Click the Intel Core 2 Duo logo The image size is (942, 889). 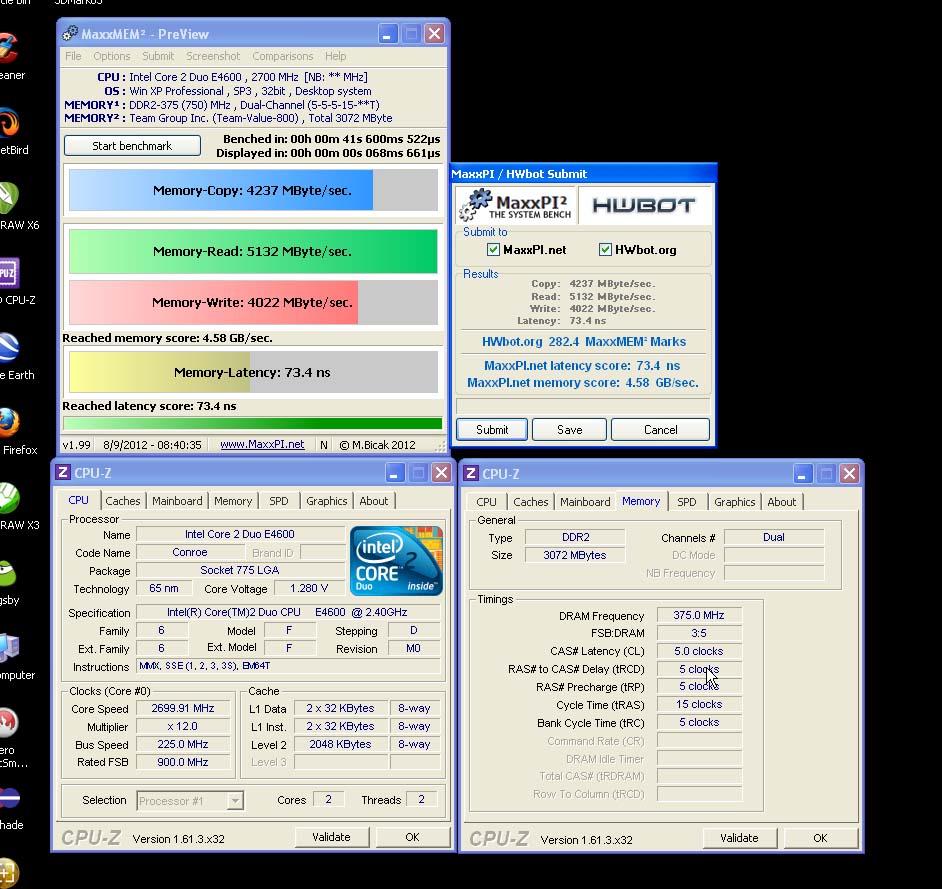click(396, 560)
